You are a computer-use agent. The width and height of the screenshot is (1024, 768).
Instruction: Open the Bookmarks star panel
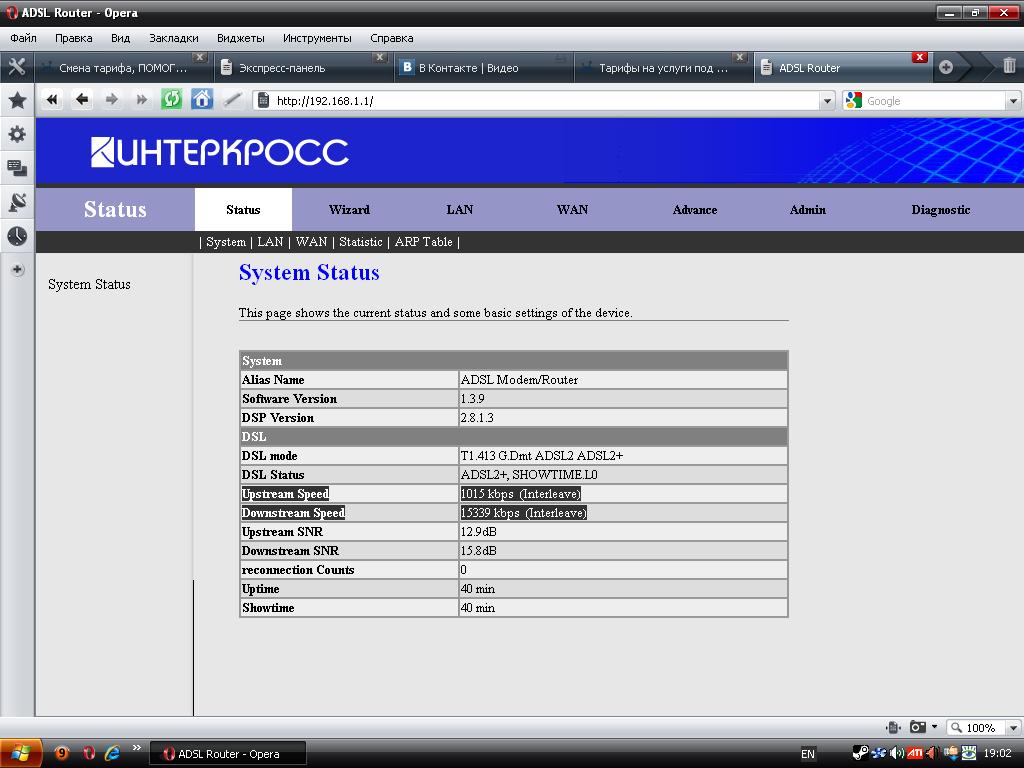(18, 100)
